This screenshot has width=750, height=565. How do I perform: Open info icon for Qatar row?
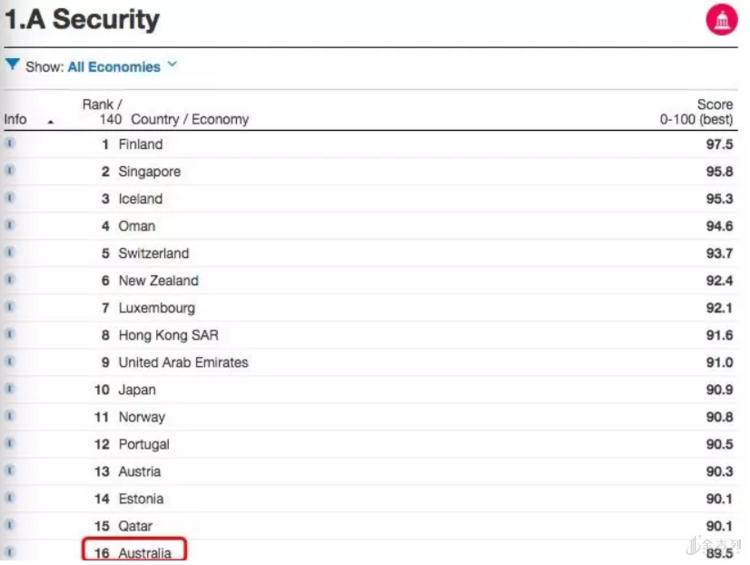pyautogui.click(x=11, y=525)
